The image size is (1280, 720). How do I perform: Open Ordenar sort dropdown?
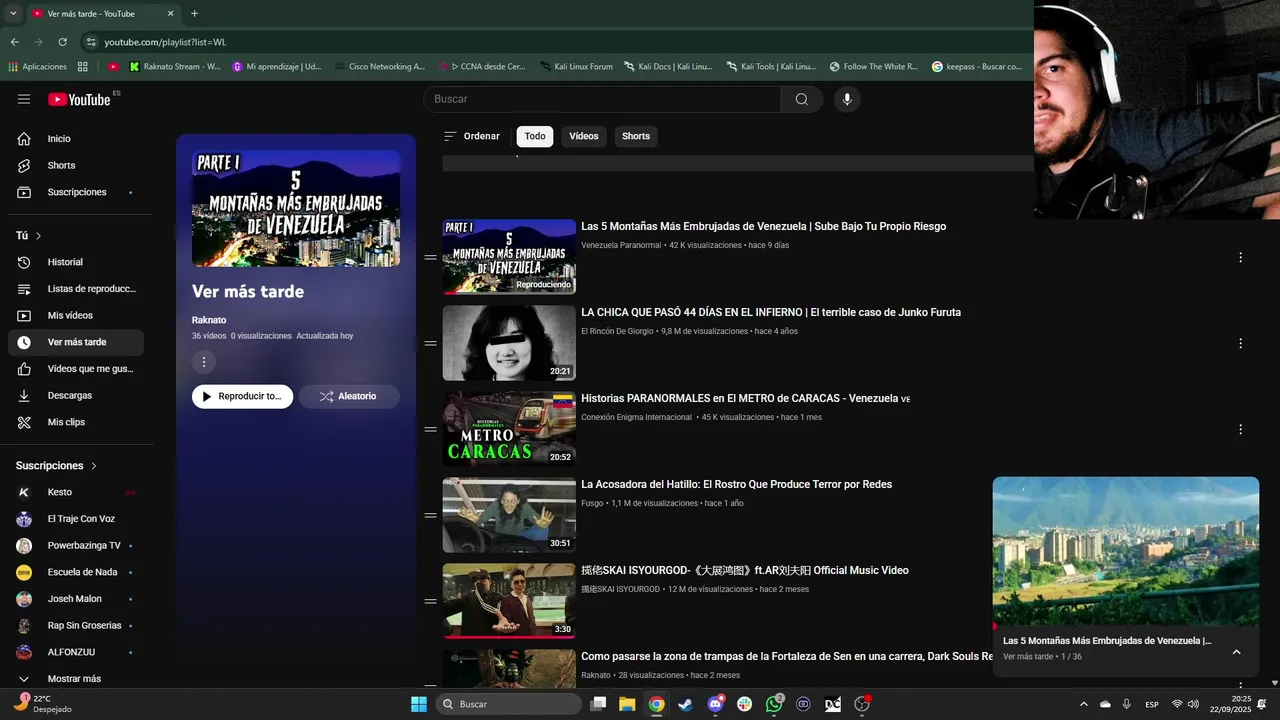coord(472,136)
